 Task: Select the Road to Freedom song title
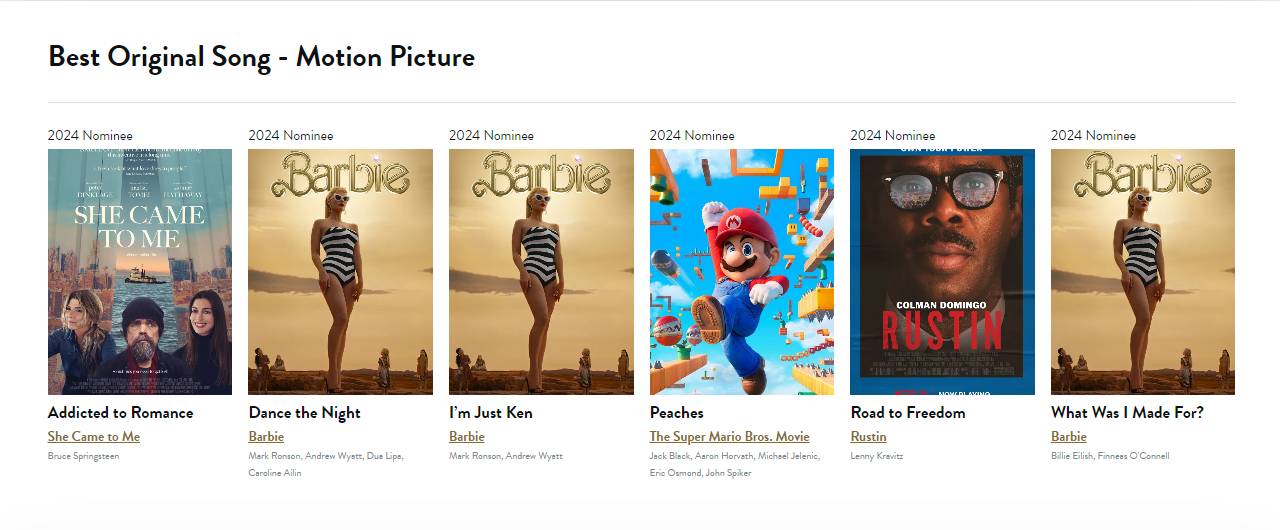908,413
